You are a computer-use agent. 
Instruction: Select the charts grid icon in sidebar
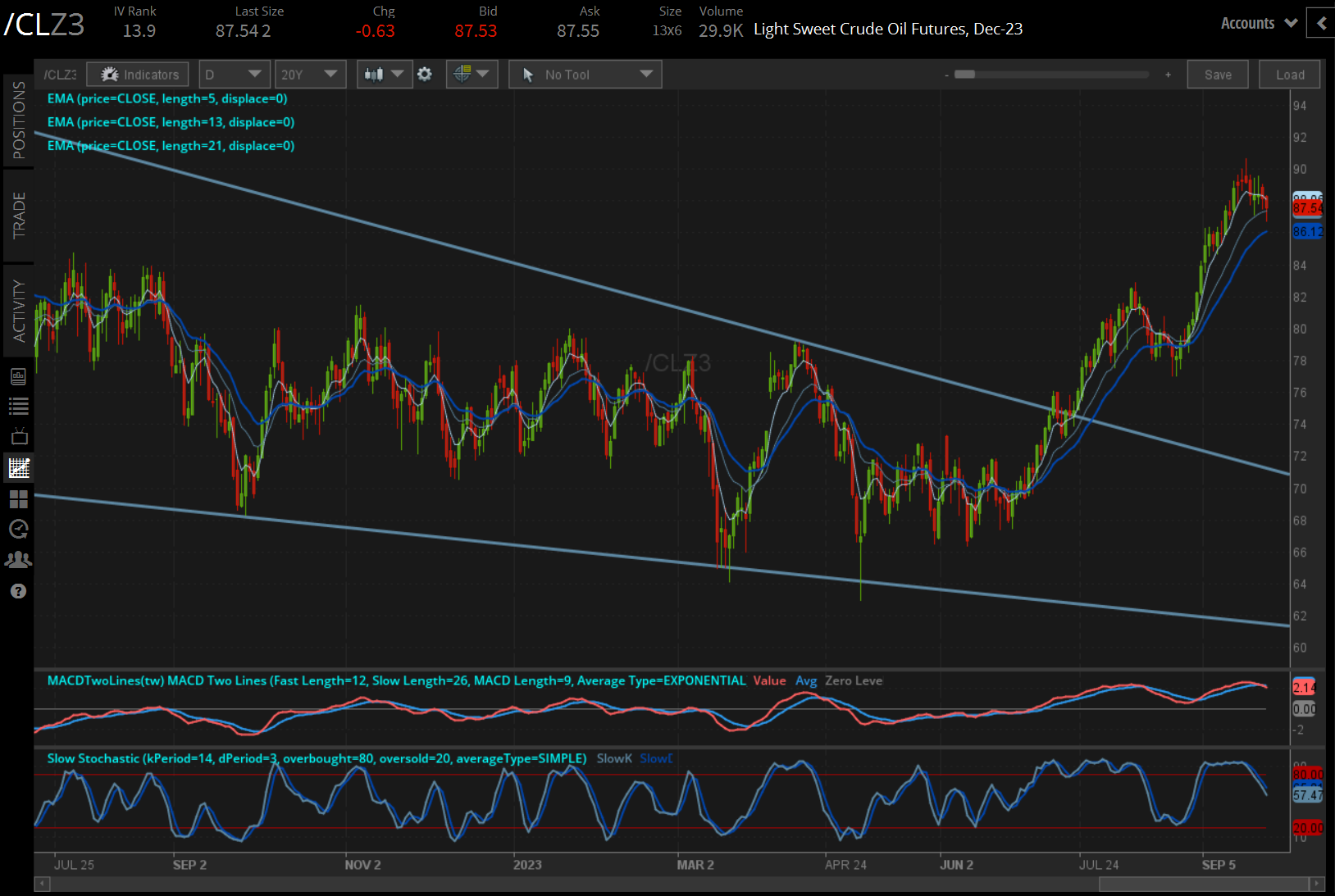18,468
